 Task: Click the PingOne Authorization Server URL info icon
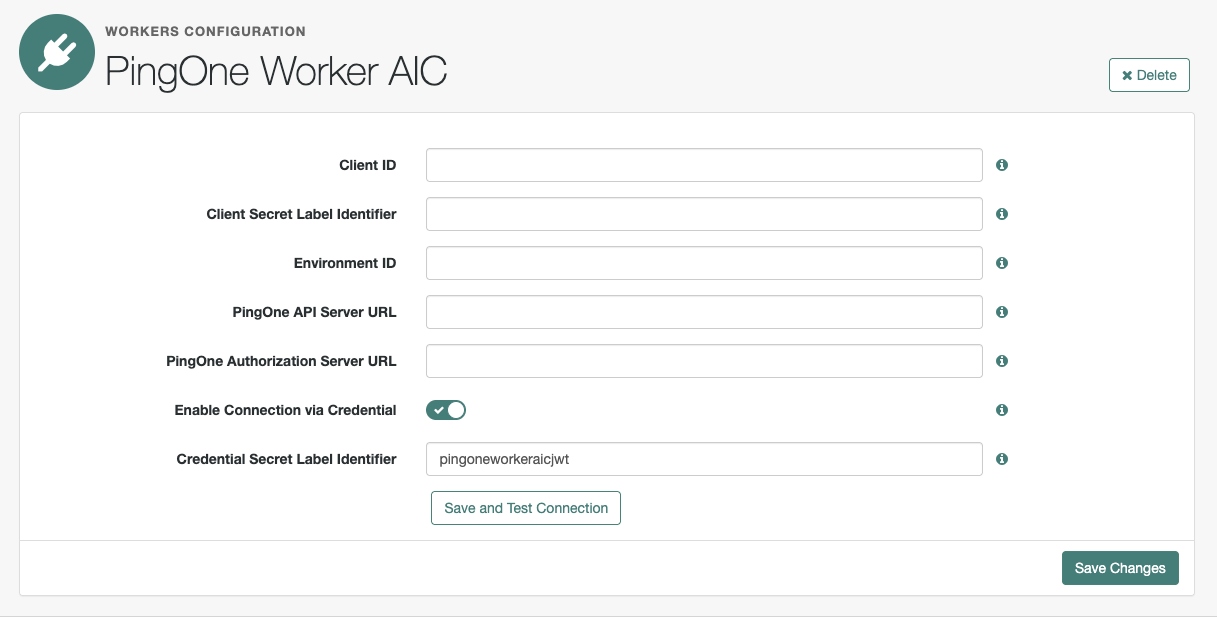1001,361
